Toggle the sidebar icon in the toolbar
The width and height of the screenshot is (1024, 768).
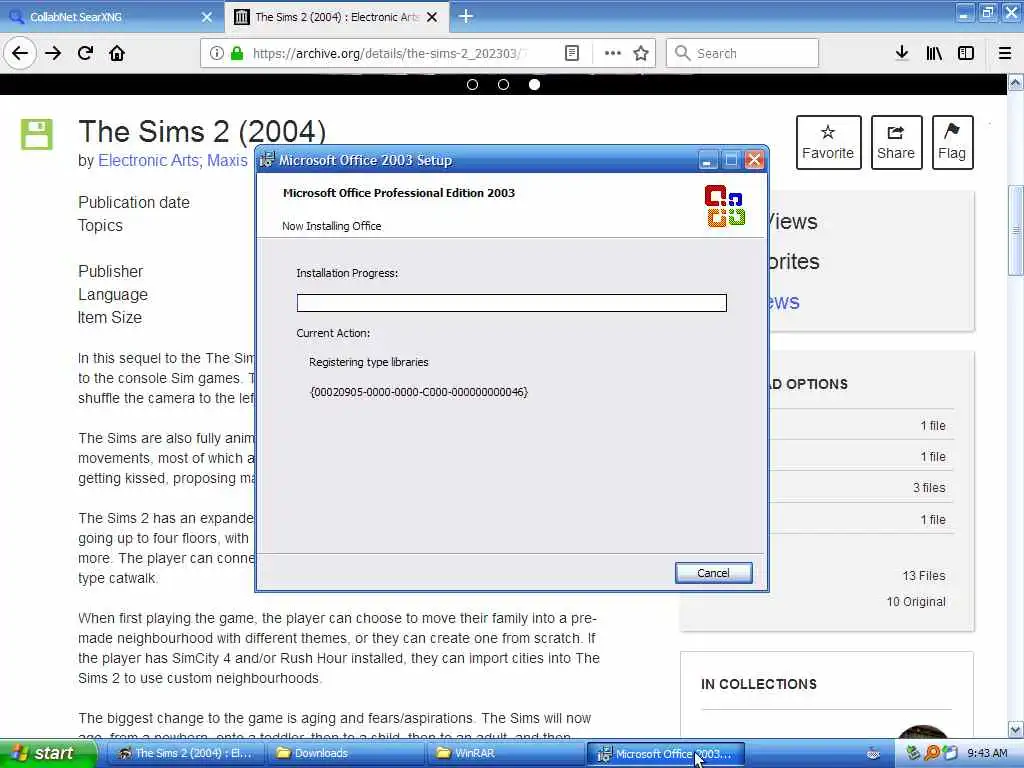(x=966, y=53)
